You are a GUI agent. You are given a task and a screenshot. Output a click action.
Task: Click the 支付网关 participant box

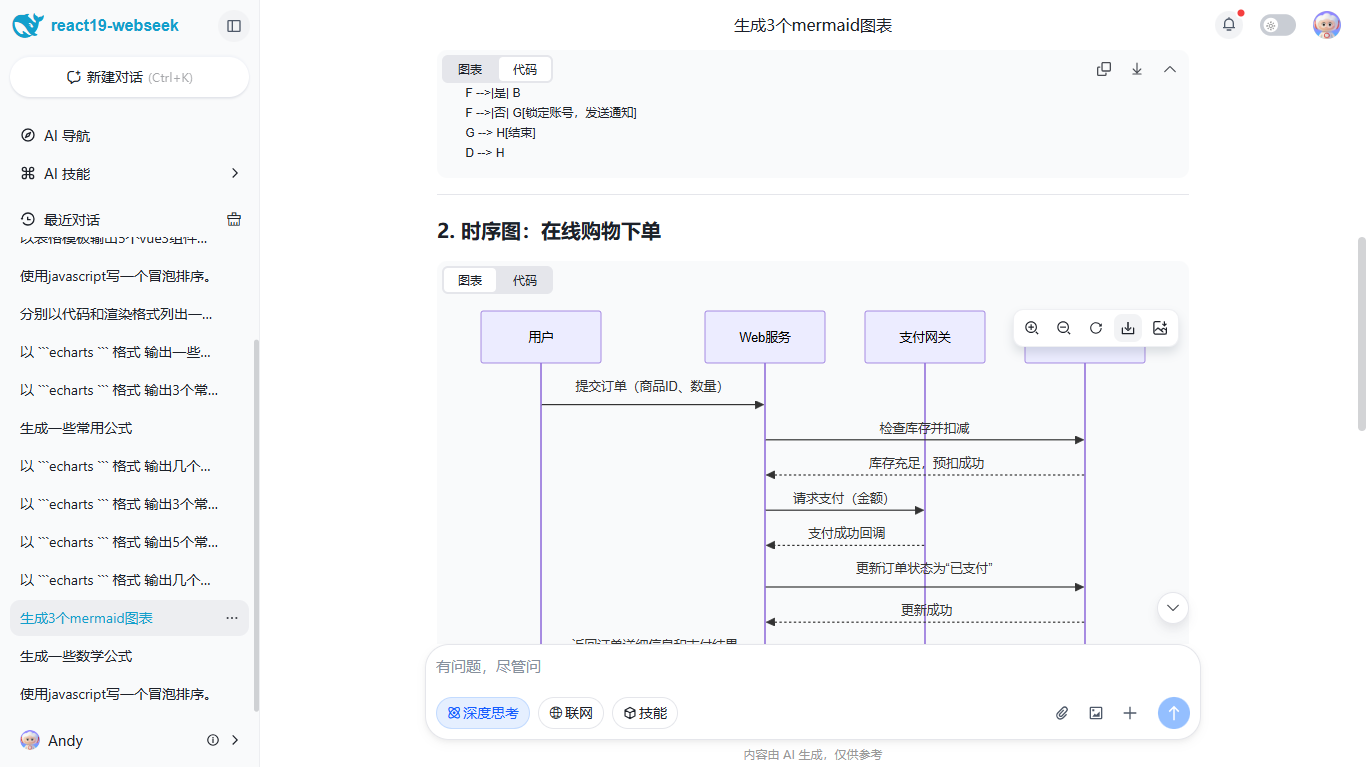pos(925,337)
